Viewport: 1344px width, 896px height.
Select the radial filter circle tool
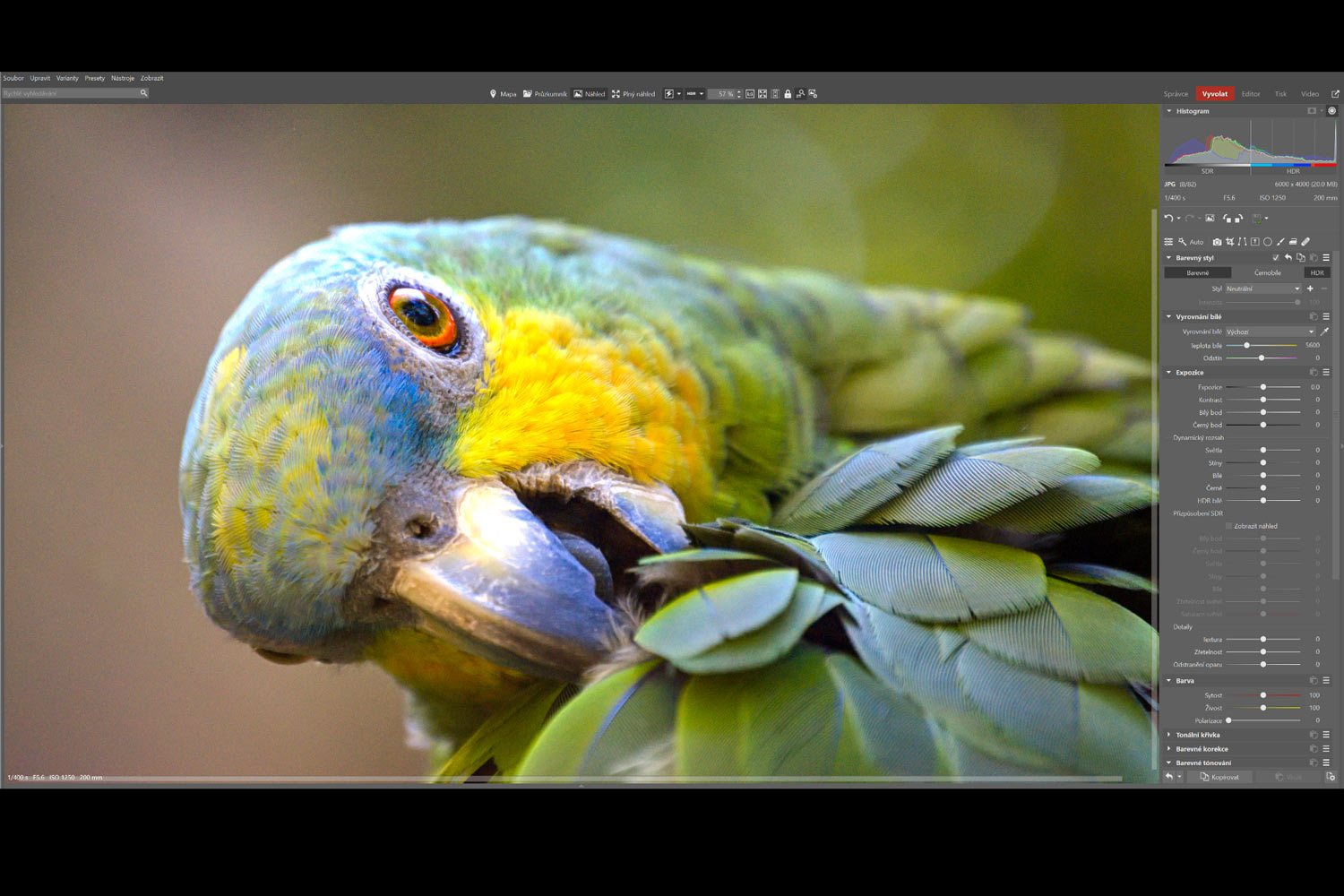pyautogui.click(x=1267, y=242)
